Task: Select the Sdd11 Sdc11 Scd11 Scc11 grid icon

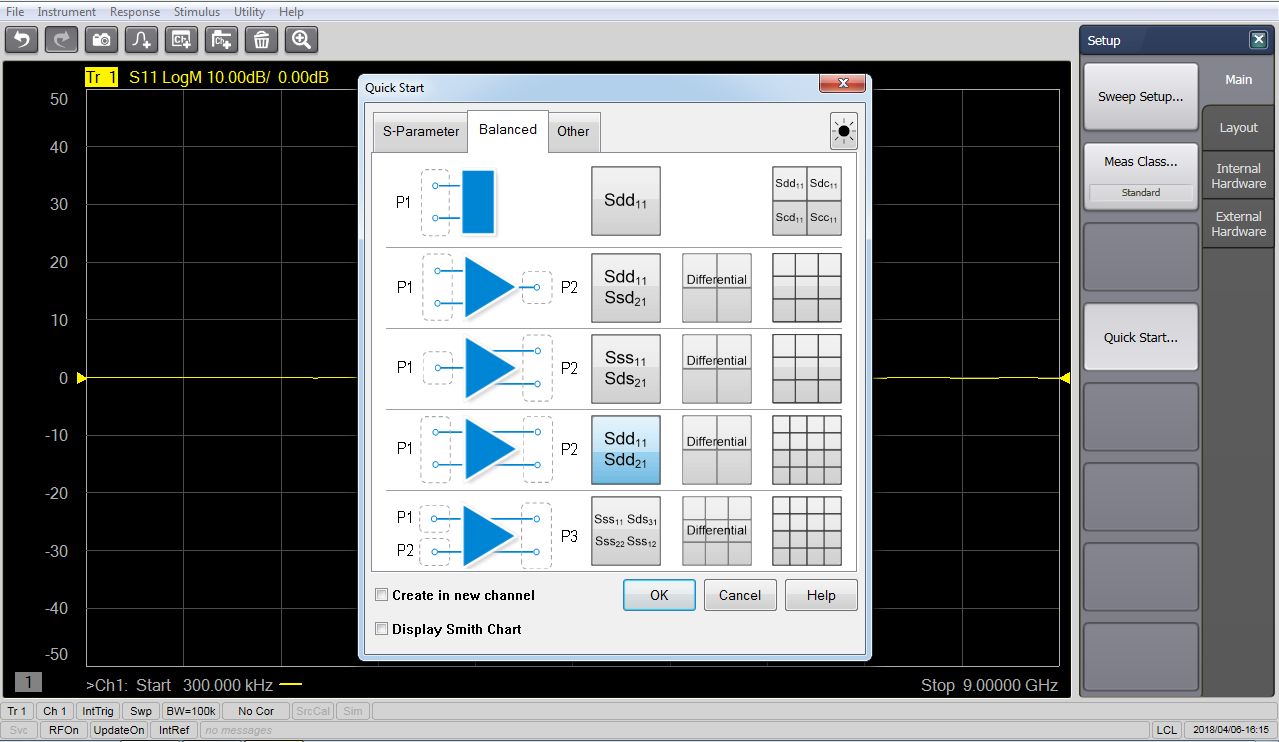Action: click(806, 201)
